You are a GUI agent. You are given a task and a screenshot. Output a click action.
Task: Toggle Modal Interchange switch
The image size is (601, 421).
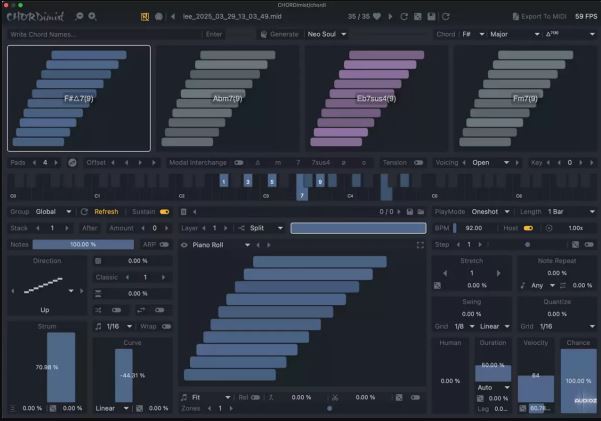[239, 163]
